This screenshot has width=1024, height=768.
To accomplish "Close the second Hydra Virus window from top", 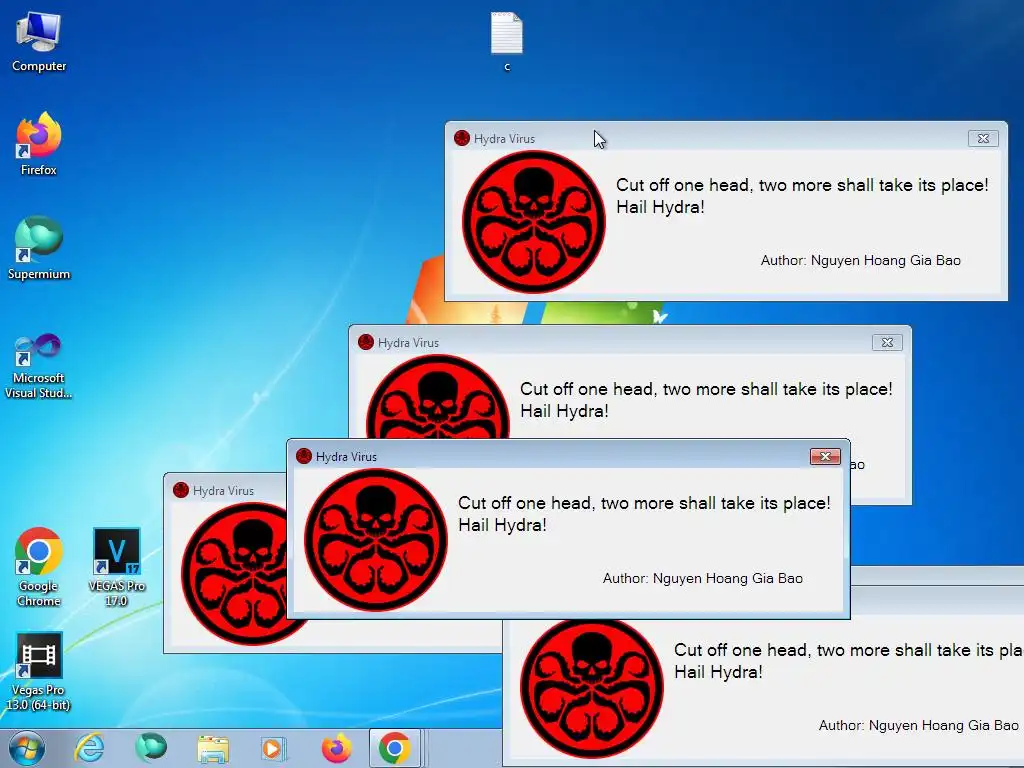I will [887, 342].
